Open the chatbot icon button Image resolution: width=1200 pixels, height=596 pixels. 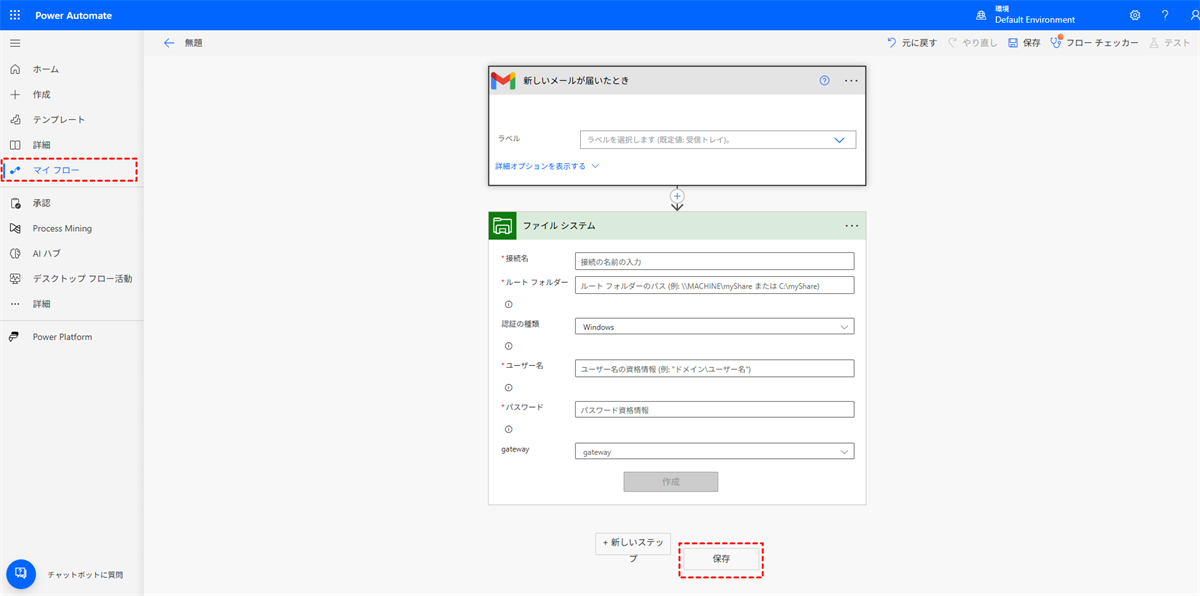tap(21, 574)
